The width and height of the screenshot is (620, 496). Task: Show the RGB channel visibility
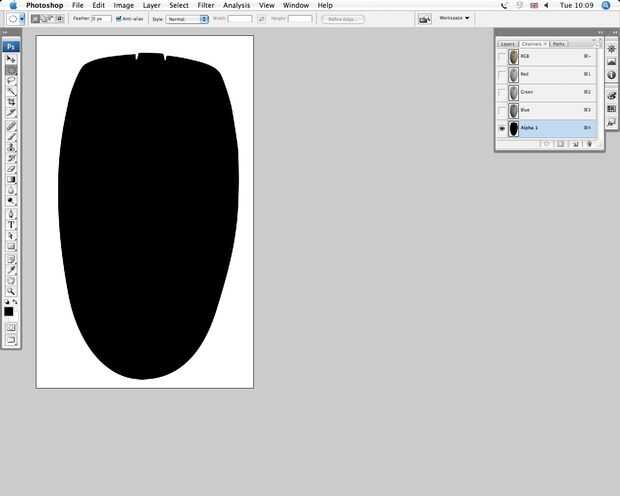click(502, 57)
